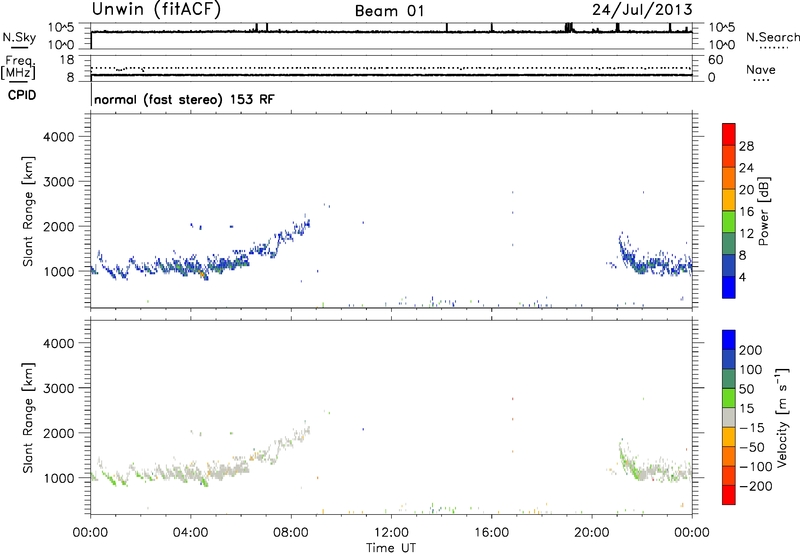Click the 'Power [dB]' colorbar label

(763, 211)
